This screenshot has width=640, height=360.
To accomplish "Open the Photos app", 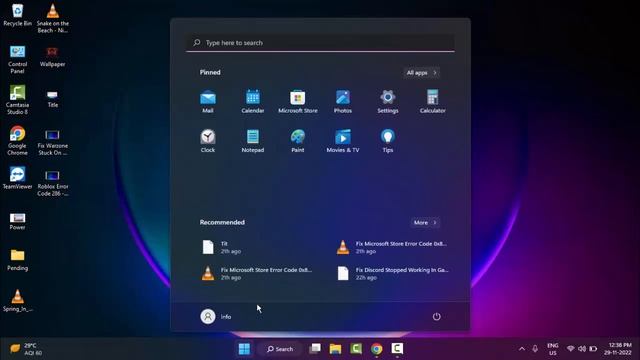I will point(343,101).
